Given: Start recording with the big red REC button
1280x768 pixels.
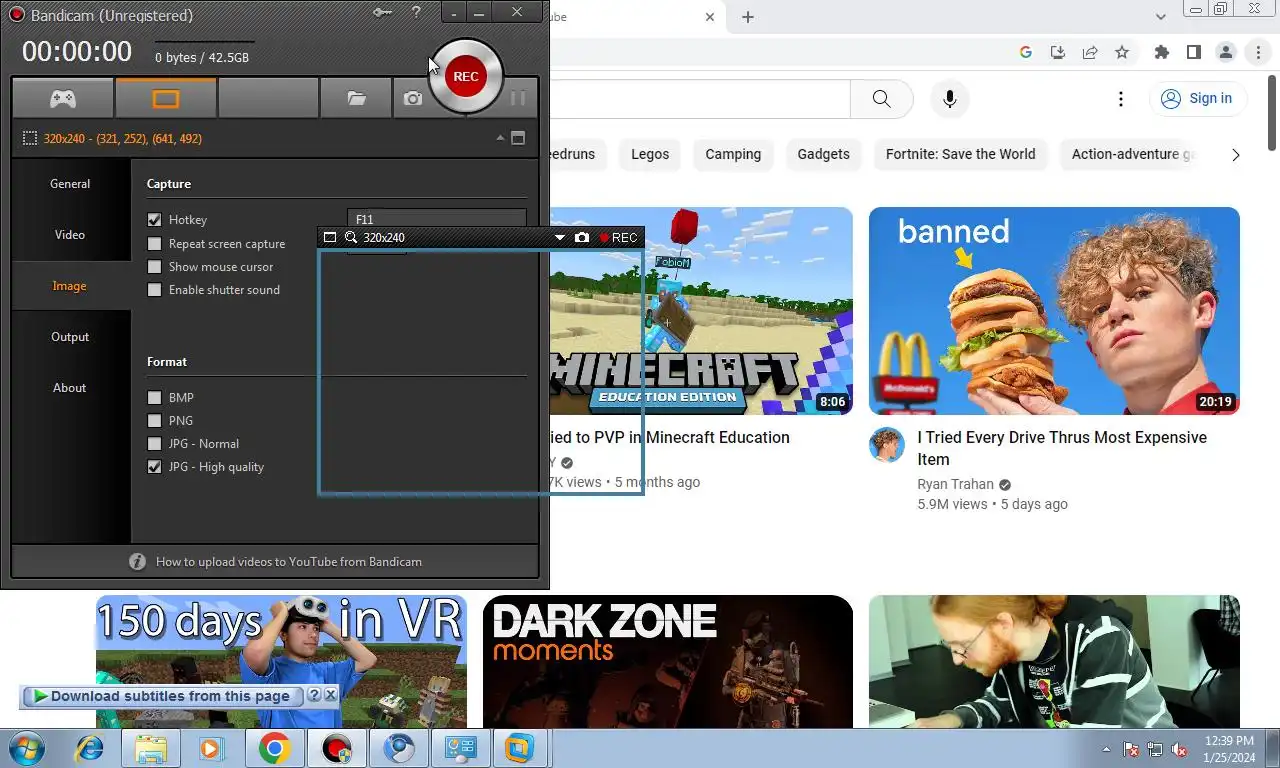Looking at the screenshot, I should point(466,76).
